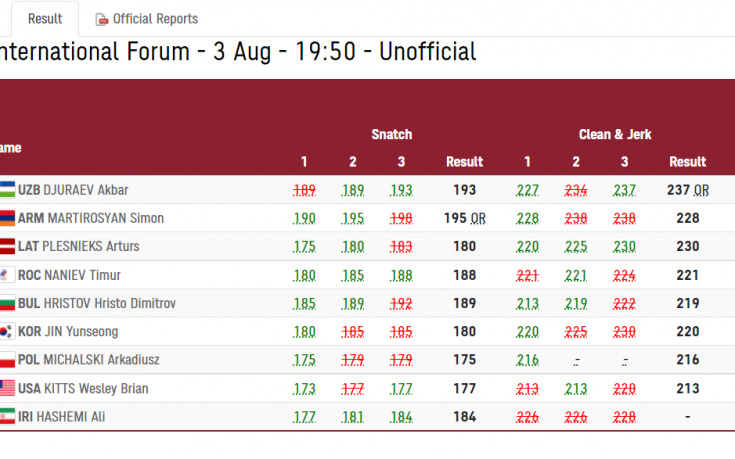Click the Uzbekistan flag icon

click(7, 189)
